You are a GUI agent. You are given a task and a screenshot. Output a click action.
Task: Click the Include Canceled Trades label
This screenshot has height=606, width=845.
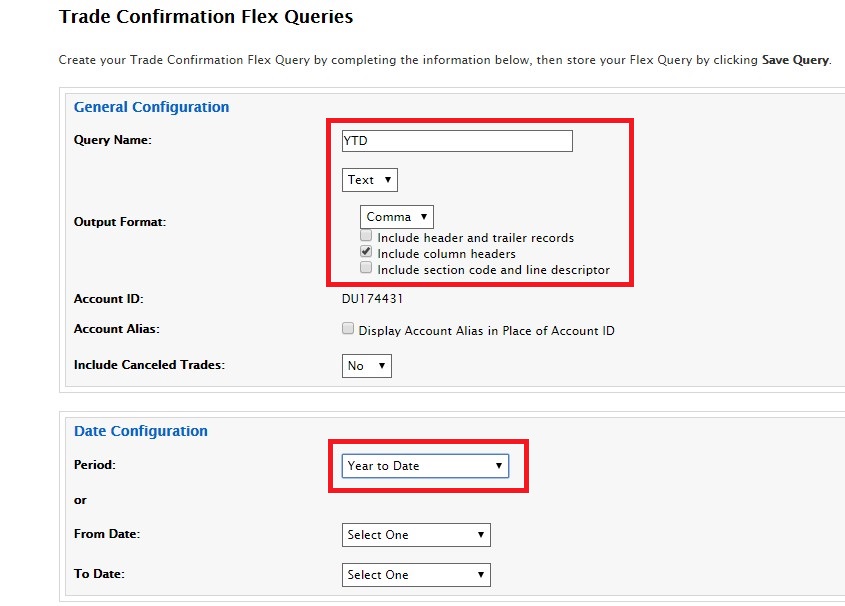point(149,365)
